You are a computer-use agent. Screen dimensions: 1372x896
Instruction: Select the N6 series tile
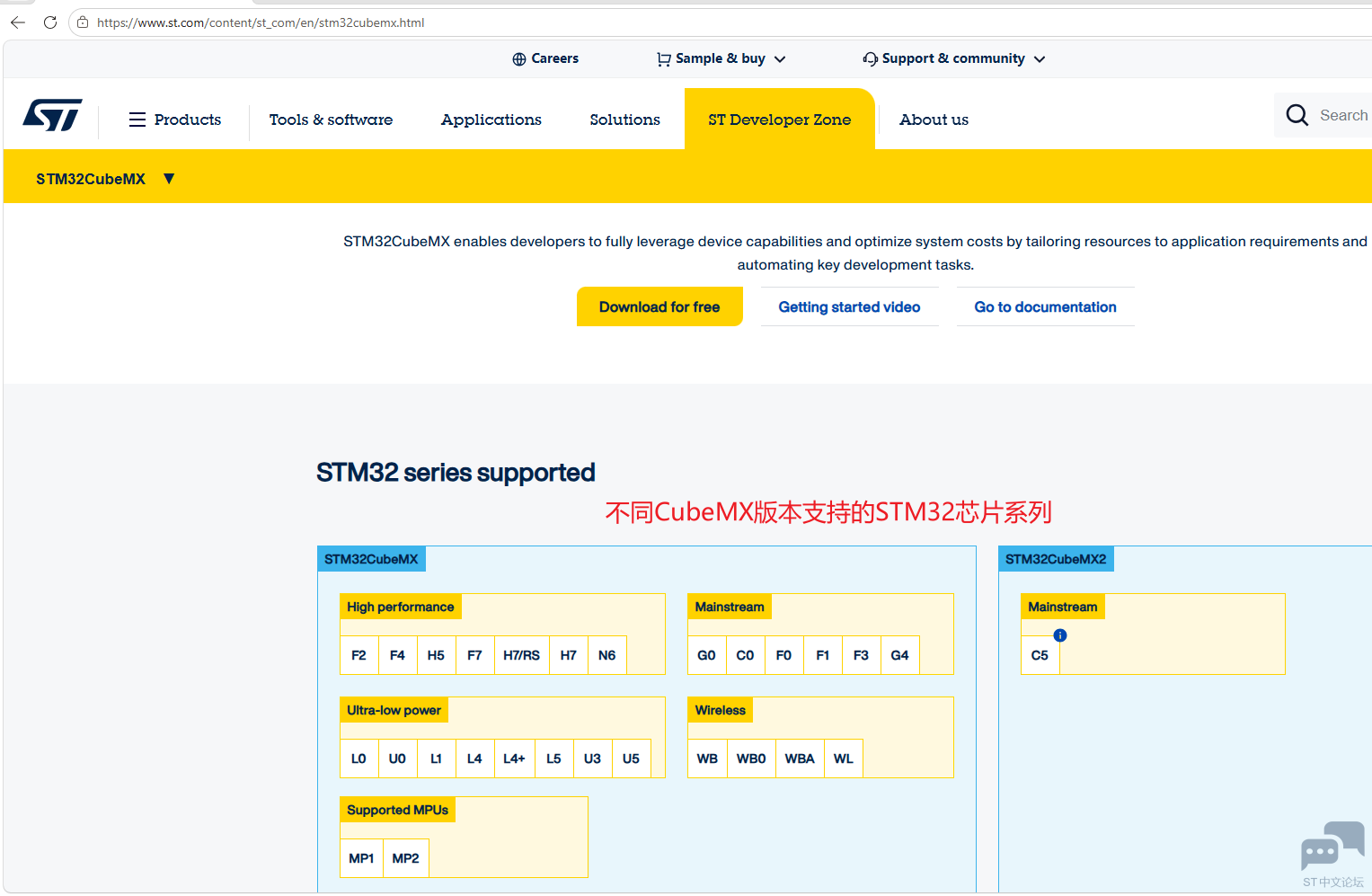(607, 655)
